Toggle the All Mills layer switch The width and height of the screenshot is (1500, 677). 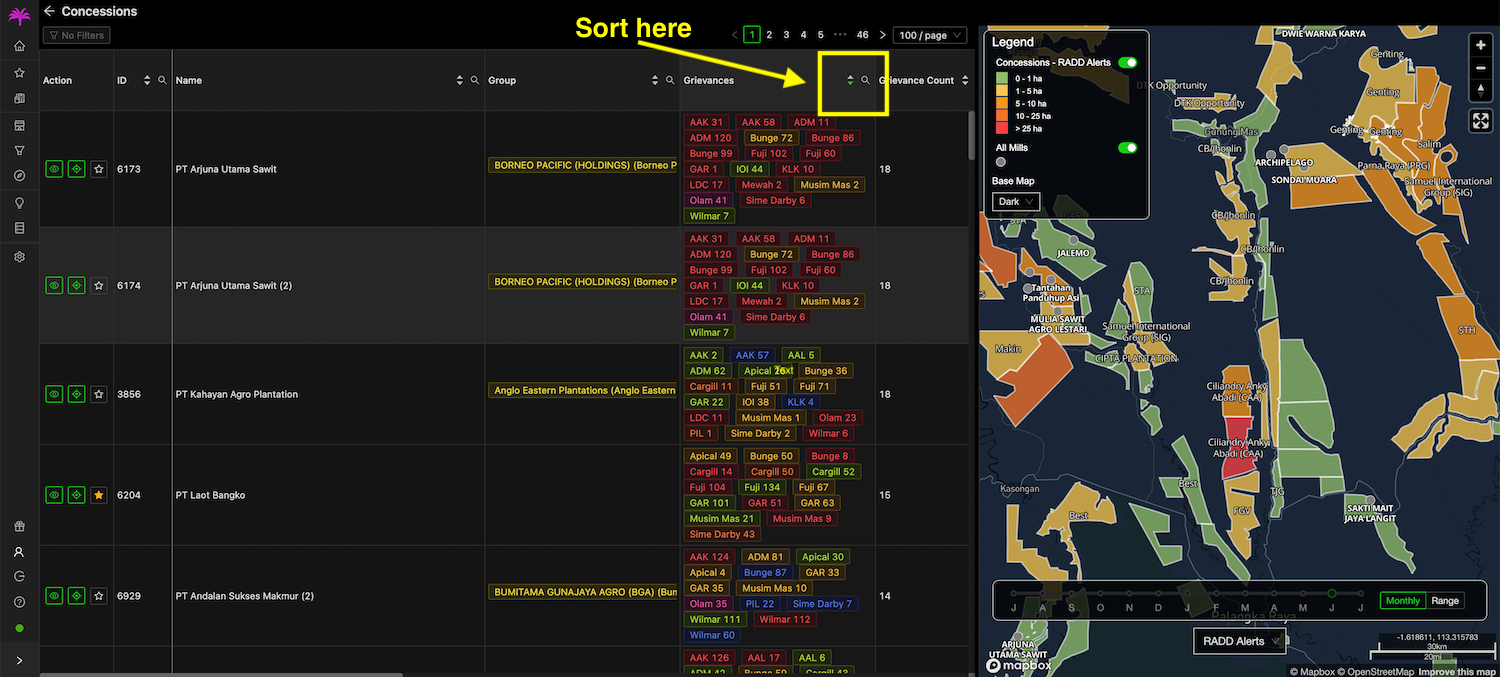[x=1128, y=147]
